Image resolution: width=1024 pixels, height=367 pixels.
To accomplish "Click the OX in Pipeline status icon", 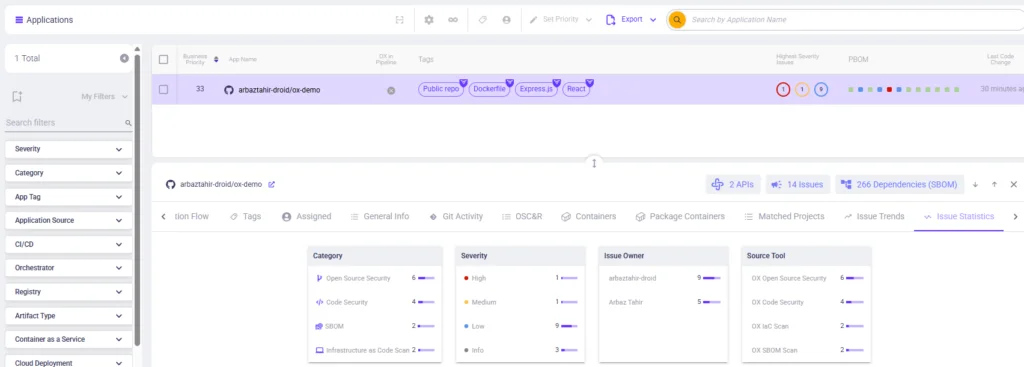I will [391, 91].
